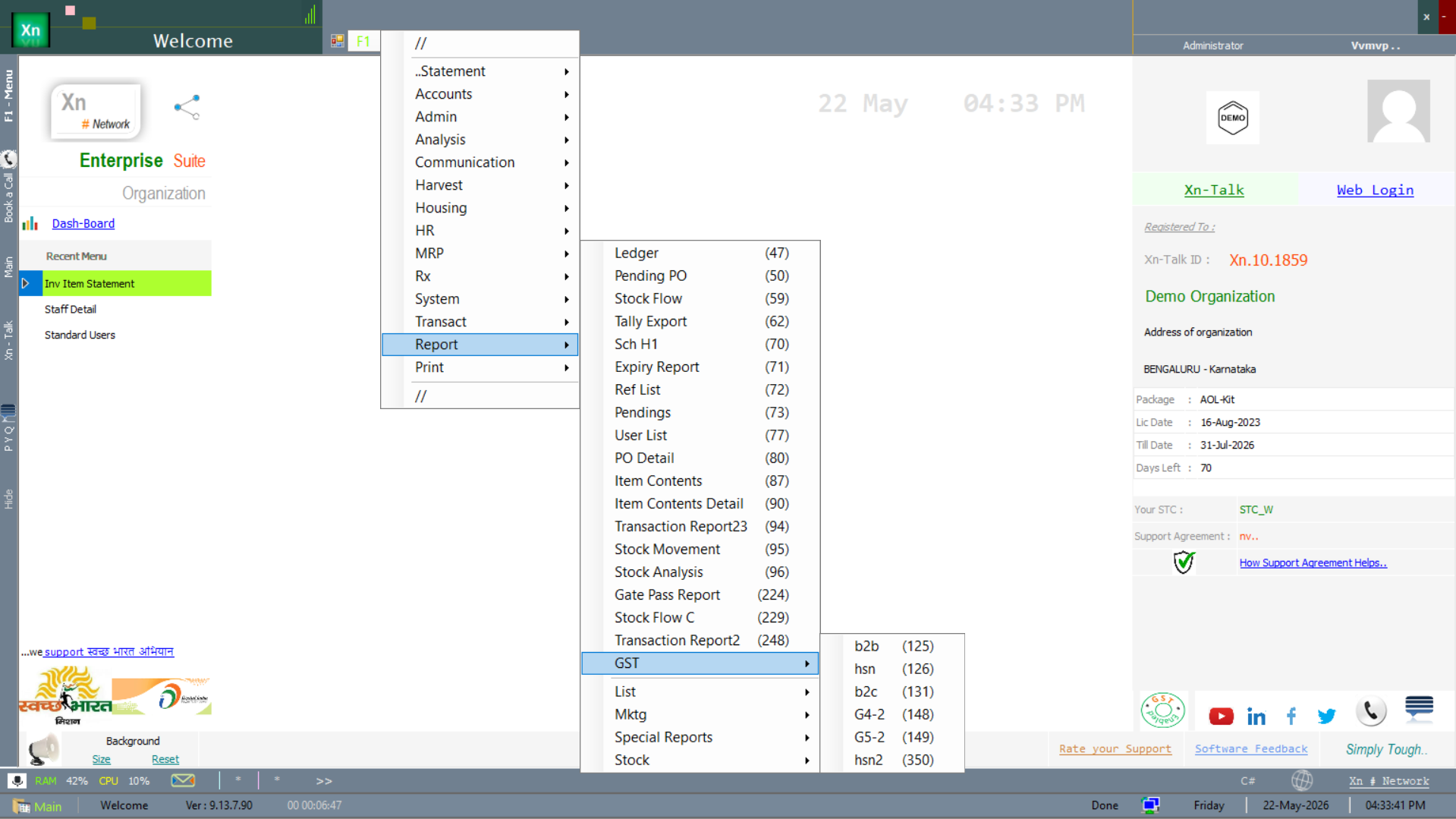This screenshot has width=1456, height=819.
Task: Click the background Reset link
Action: click(x=165, y=759)
